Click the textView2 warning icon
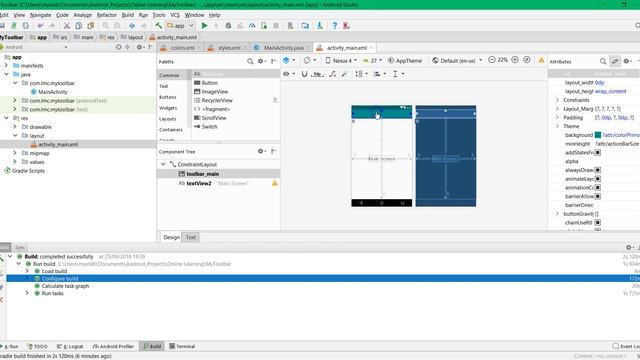Viewport: 640px width, 360px height. tap(275, 183)
